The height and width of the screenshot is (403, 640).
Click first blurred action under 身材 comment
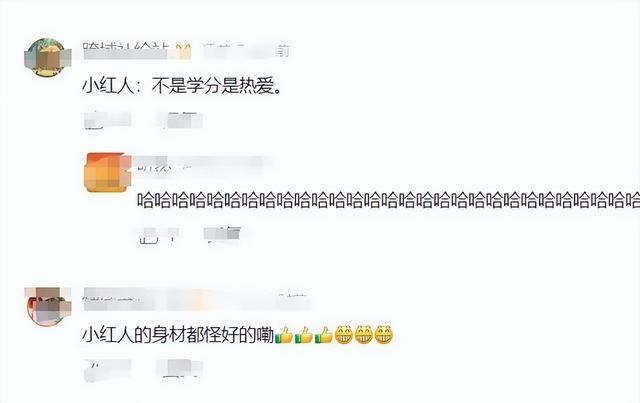tap(107, 370)
